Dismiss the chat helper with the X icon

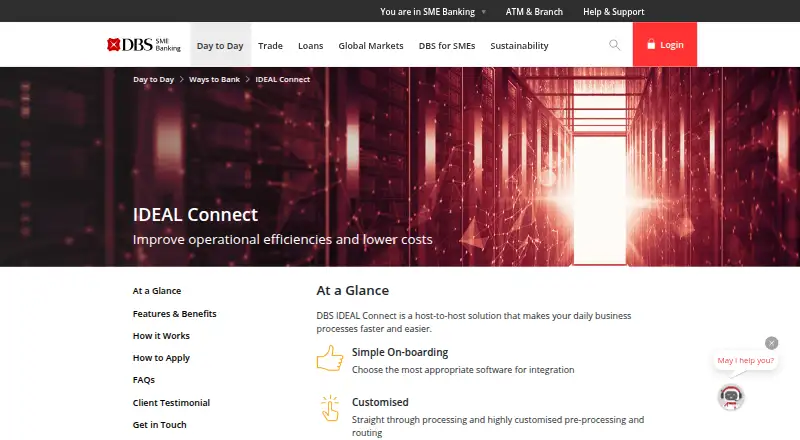pyautogui.click(x=771, y=343)
